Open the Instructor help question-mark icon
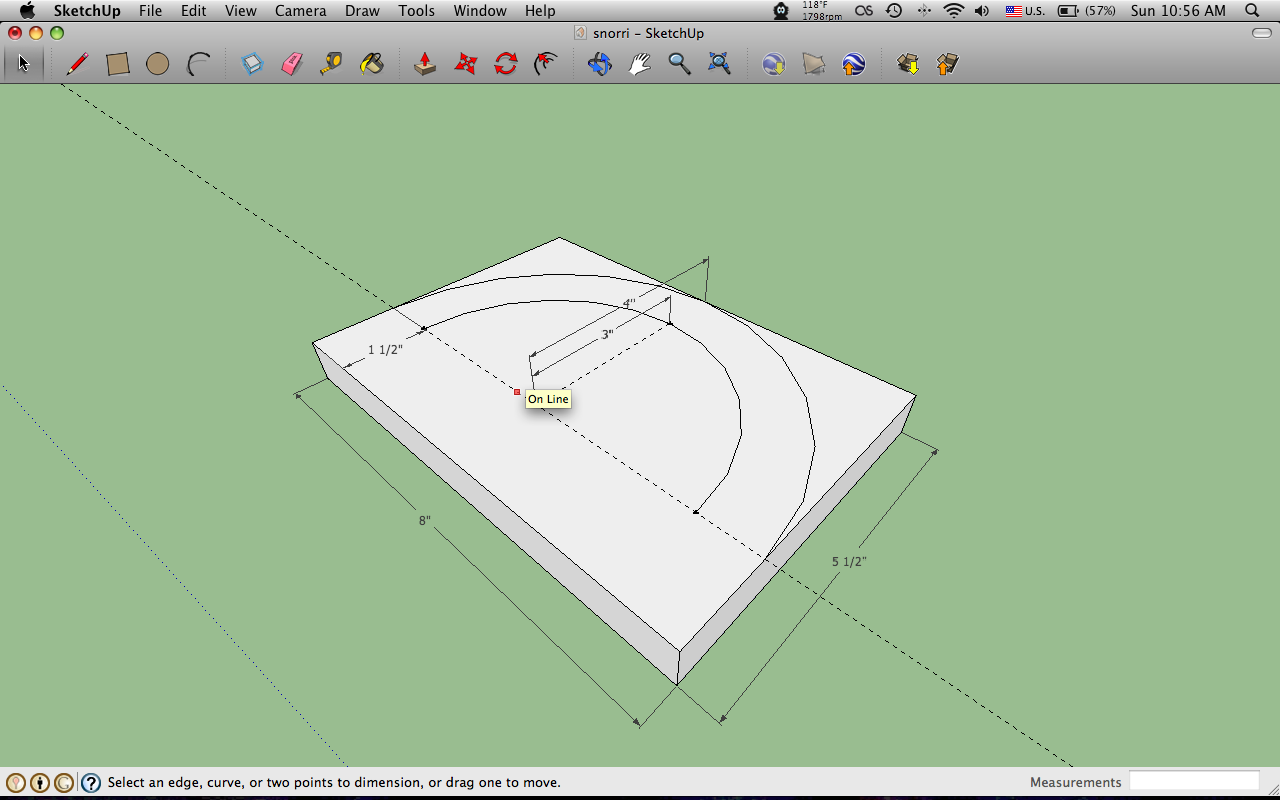The image size is (1280, 800). click(91, 783)
